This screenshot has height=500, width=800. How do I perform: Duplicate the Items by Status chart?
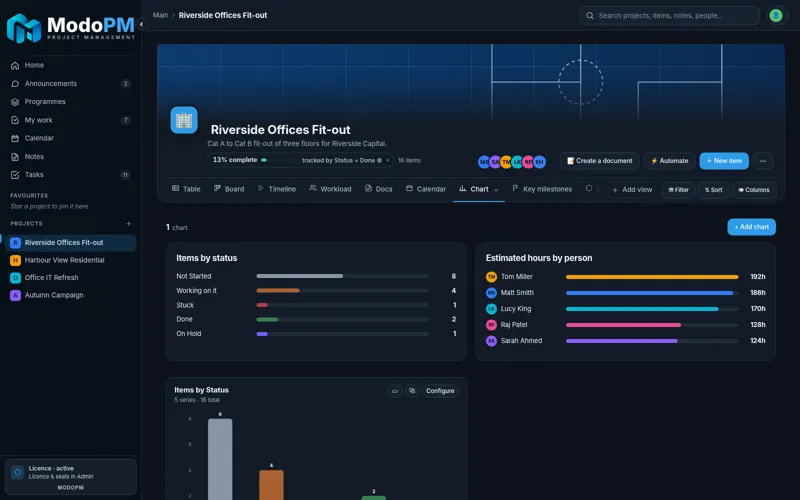click(412, 391)
